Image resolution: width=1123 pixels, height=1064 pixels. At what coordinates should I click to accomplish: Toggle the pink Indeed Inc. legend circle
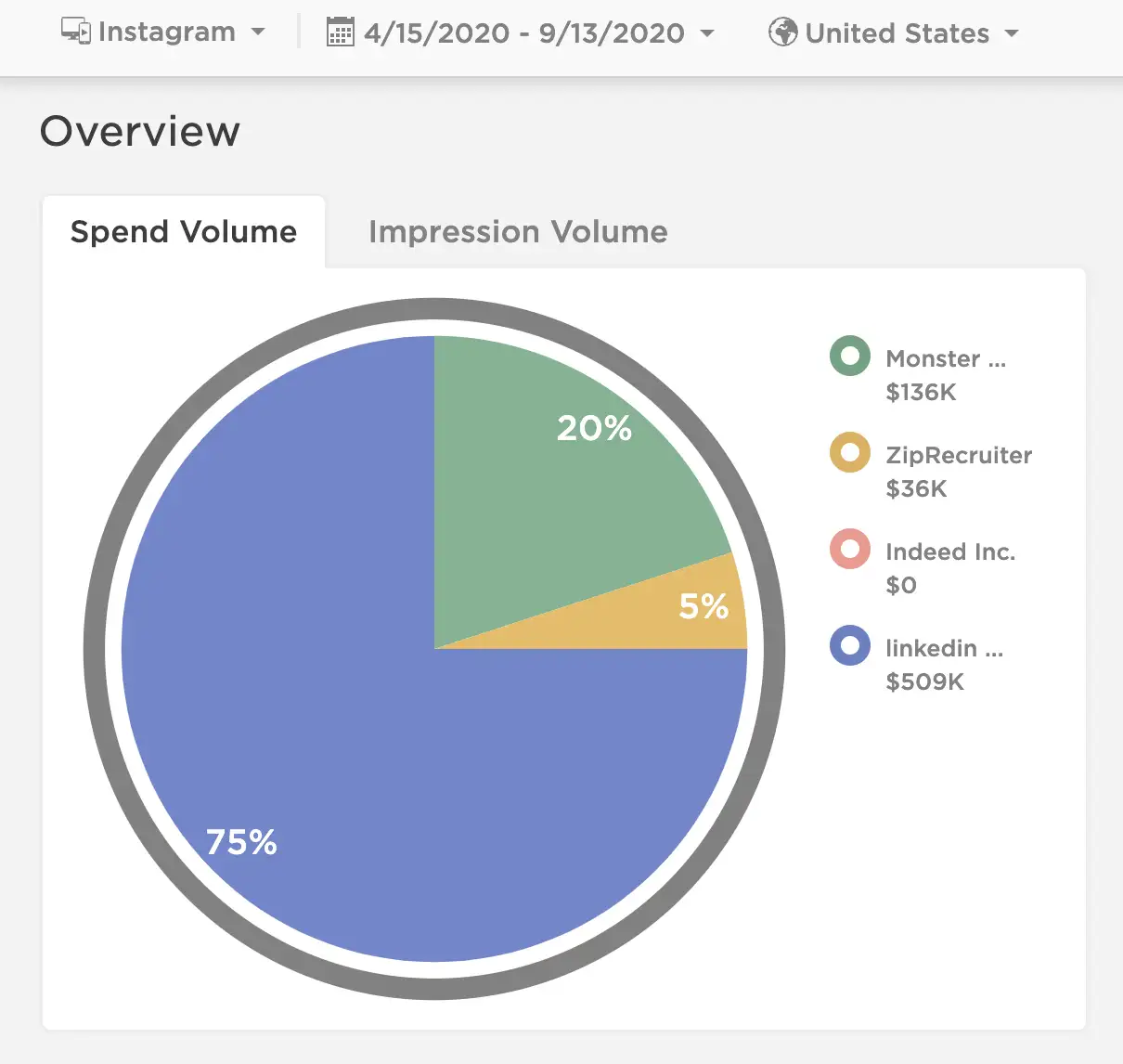850,549
